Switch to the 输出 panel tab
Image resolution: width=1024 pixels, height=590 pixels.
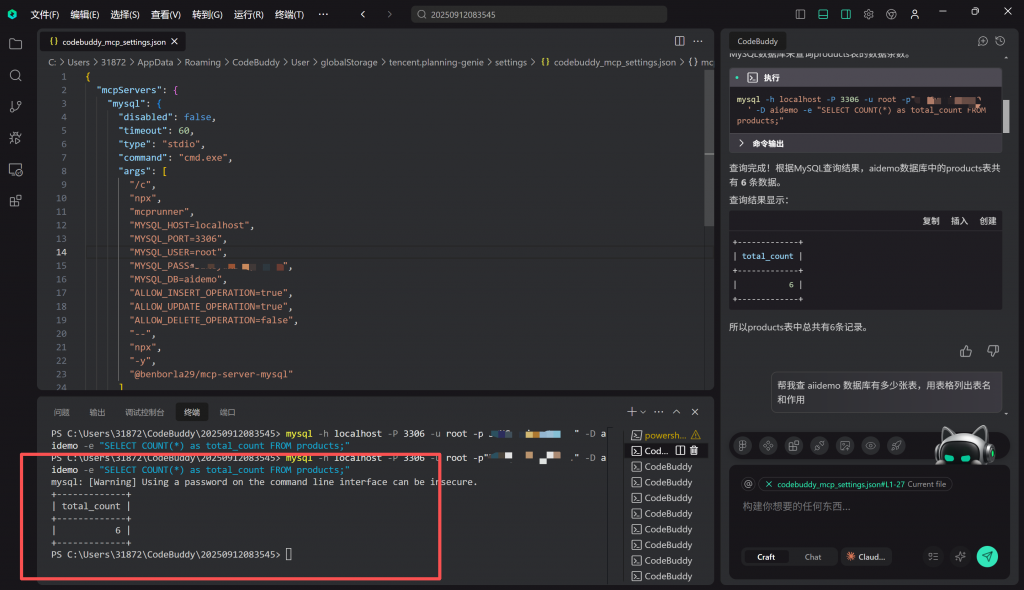(x=97, y=412)
